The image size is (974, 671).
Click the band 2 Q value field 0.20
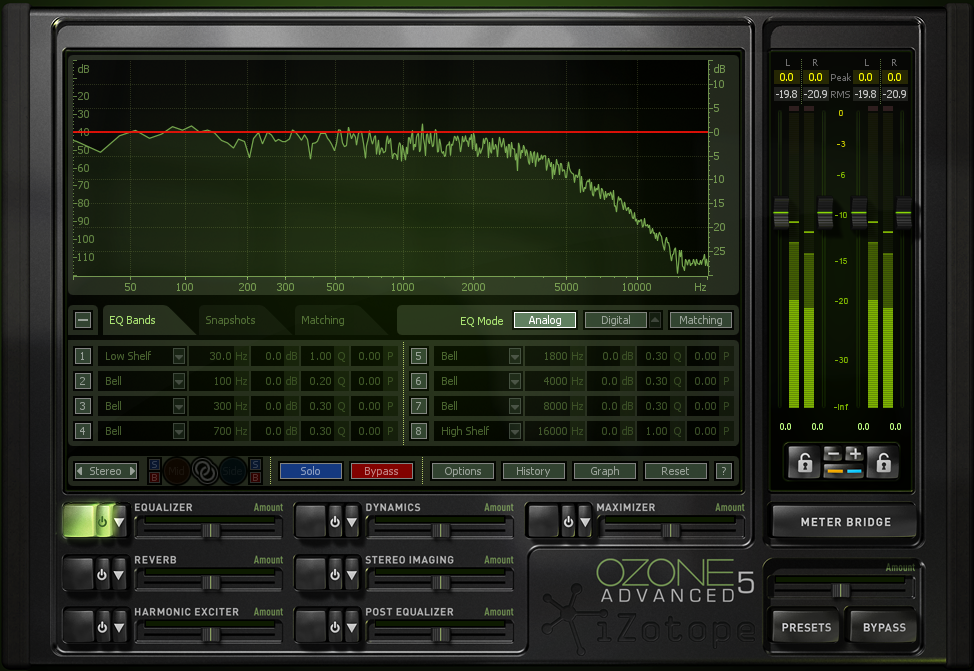click(x=324, y=381)
